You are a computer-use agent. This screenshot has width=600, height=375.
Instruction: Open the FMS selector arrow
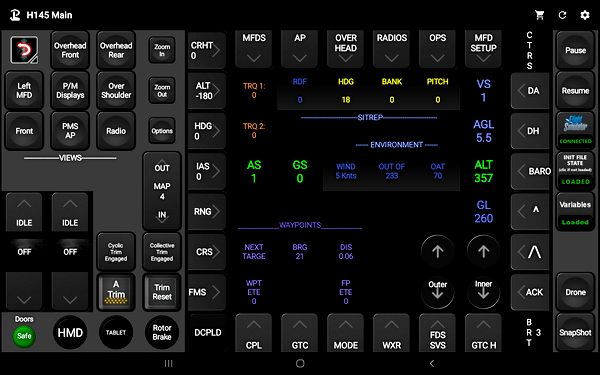(207, 292)
